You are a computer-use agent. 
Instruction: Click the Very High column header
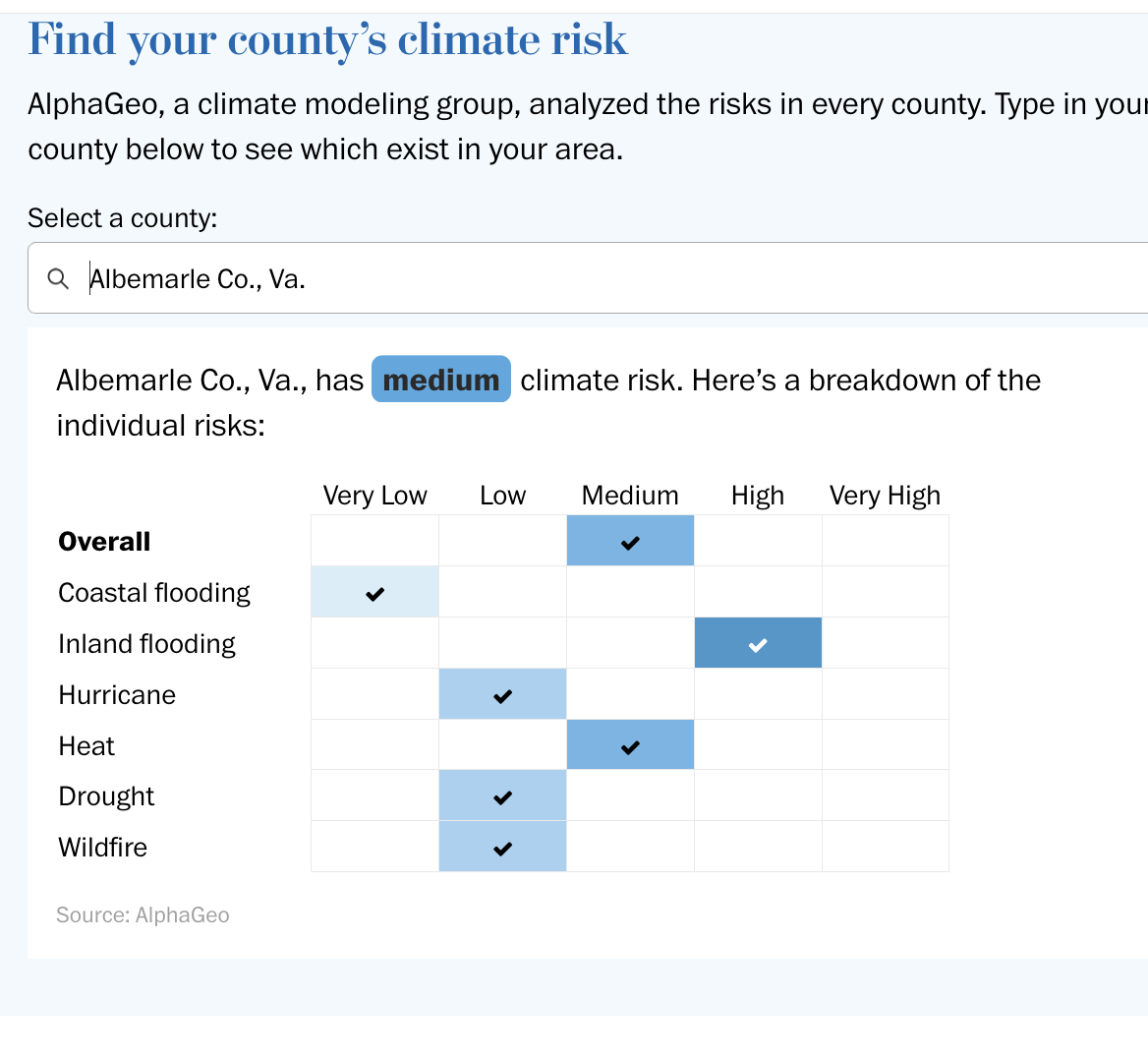pyautogui.click(x=885, y=496)
